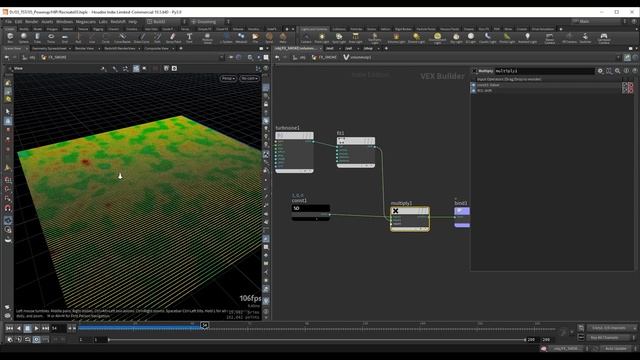640x360 pixels.
Task: Open the No cam dropdown in viewport
Action: point(249,78)
